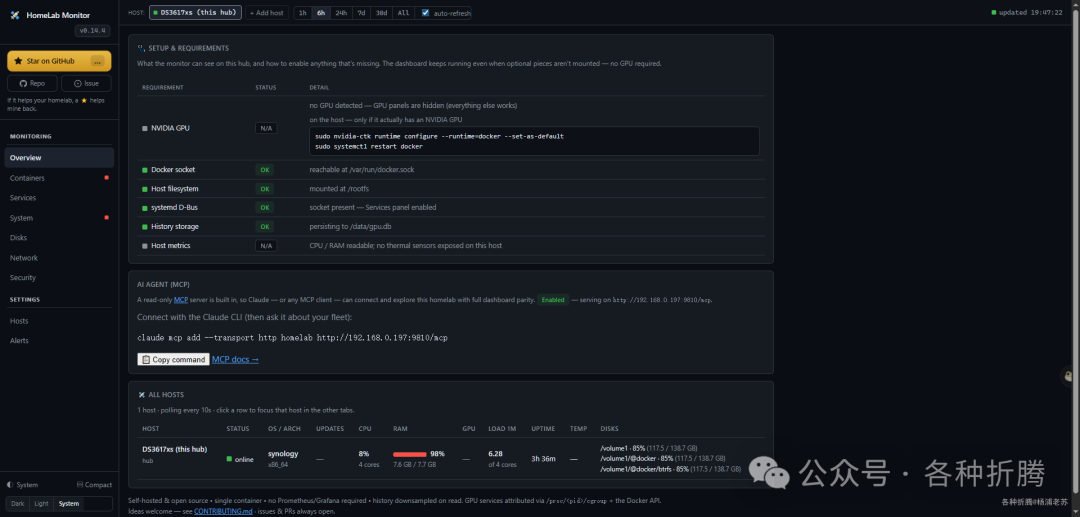Viewport: 1080px width, 517px height.
Task: Open the ellipsis badge on Star on GitHub
Action: [98, 61]
